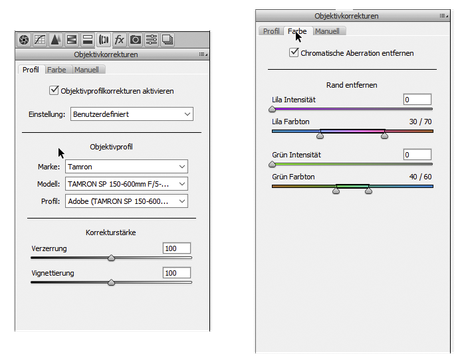The width and height of the screenshot is (460, 362).
Task: Click the Verzerrung slider handle
Action: [111, 258]
